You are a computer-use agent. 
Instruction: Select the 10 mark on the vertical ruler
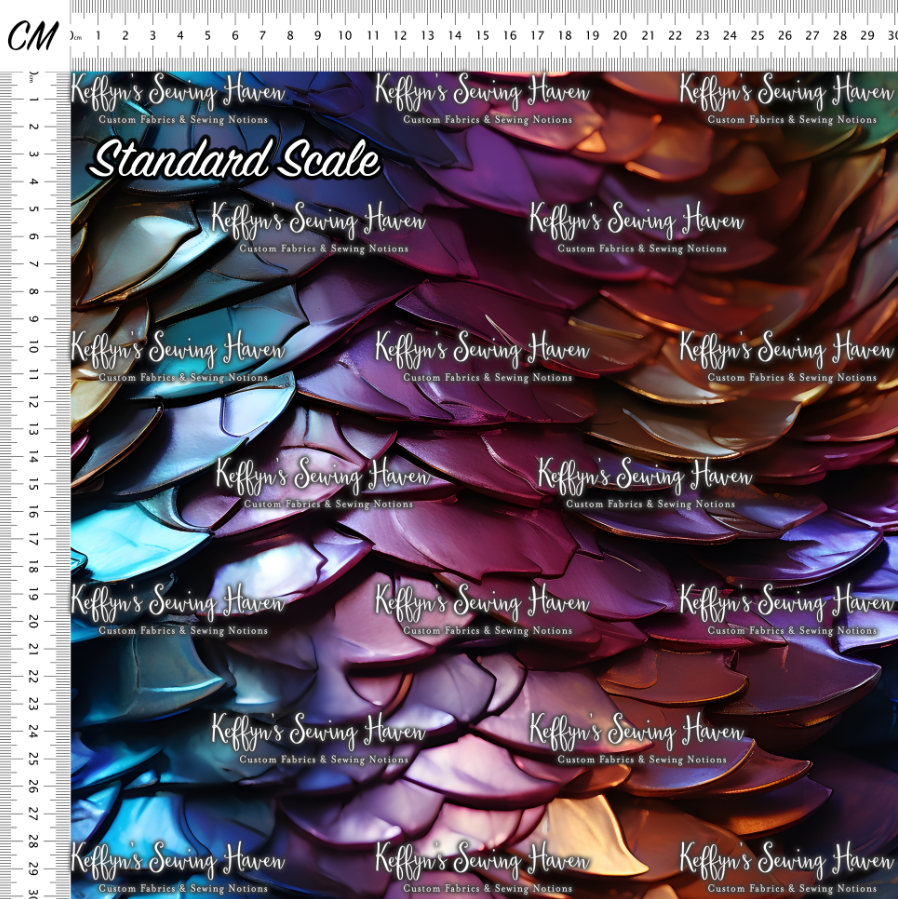click(34, 346)
